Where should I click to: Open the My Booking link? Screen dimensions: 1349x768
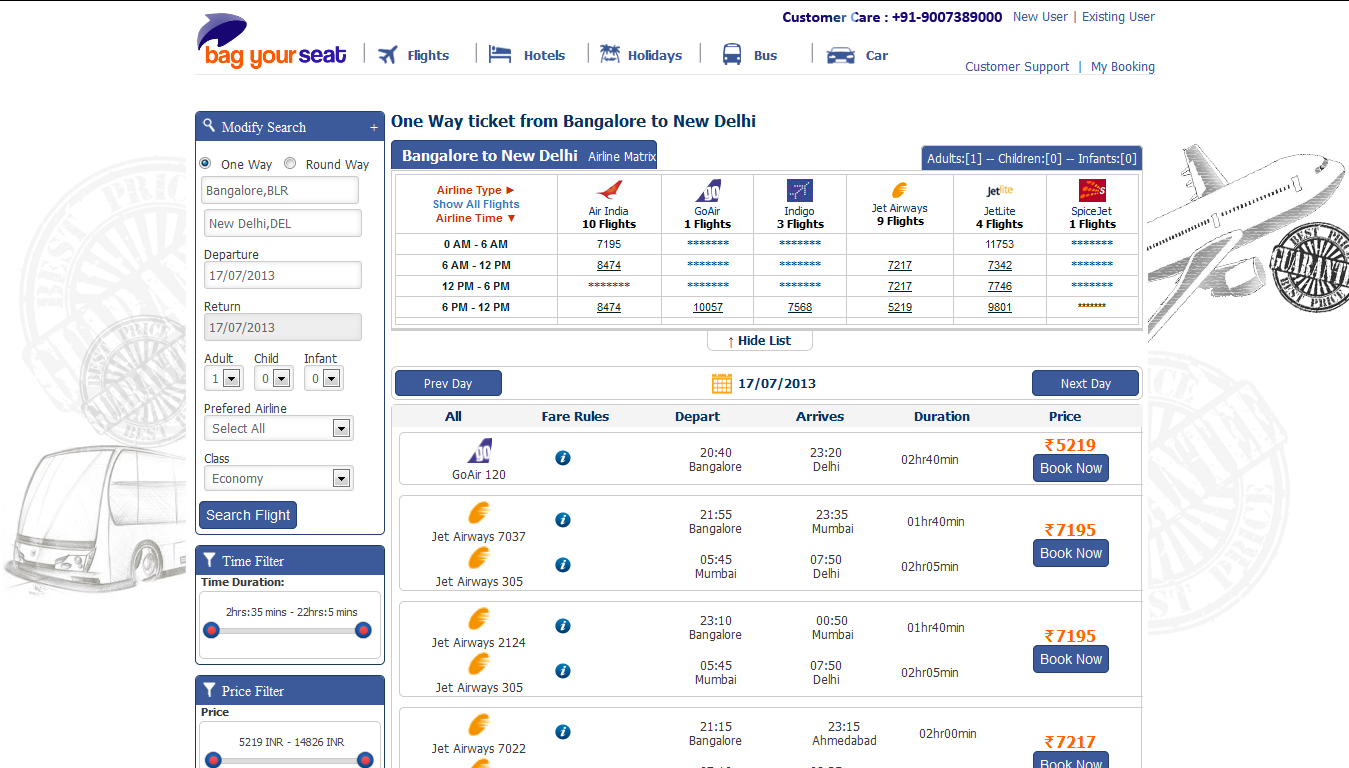[x=1123, y=67]
